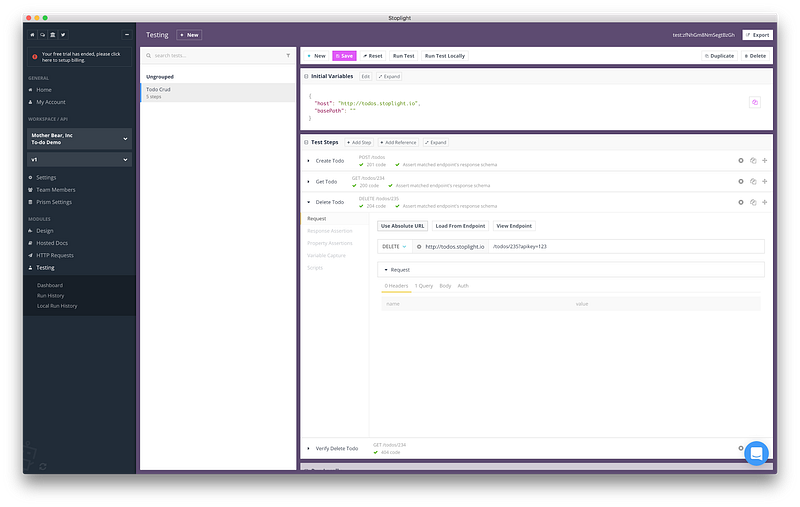Click the pink Save button

point(344,56)
